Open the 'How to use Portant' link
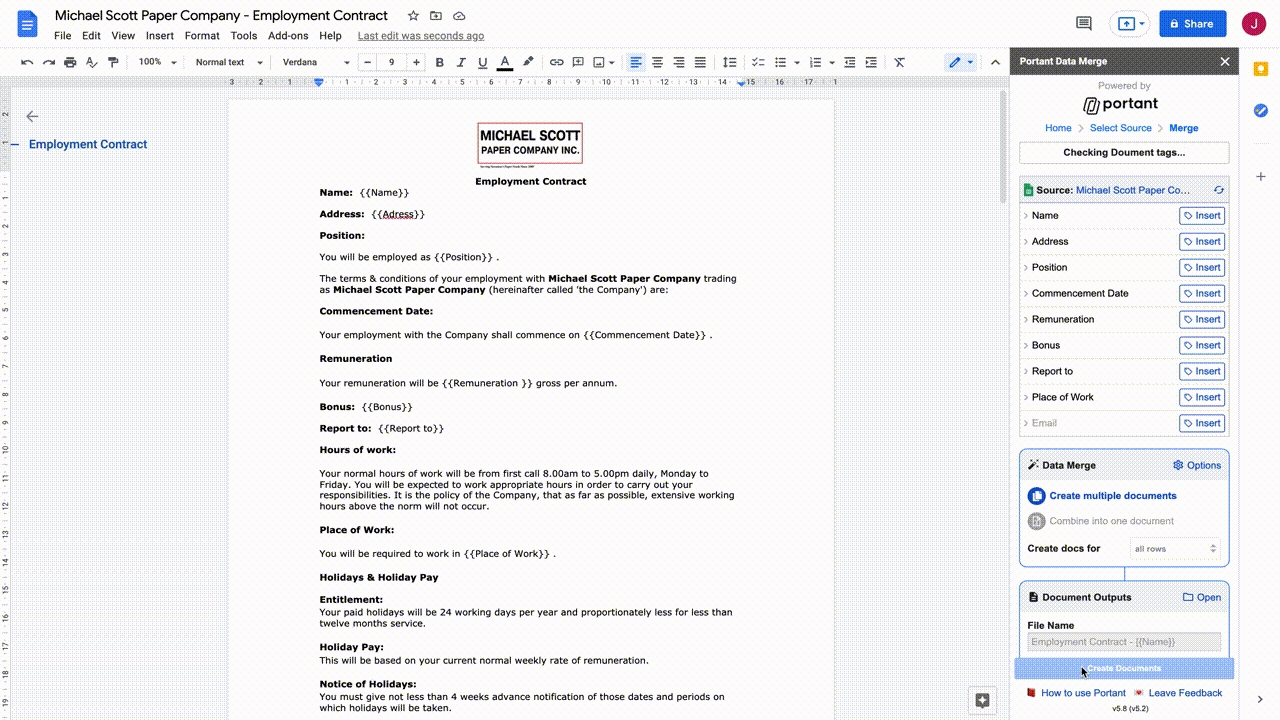Image resolution: width=1280 pixels, height=720 pixels. pyautogui.click(x=1082, y=693)
